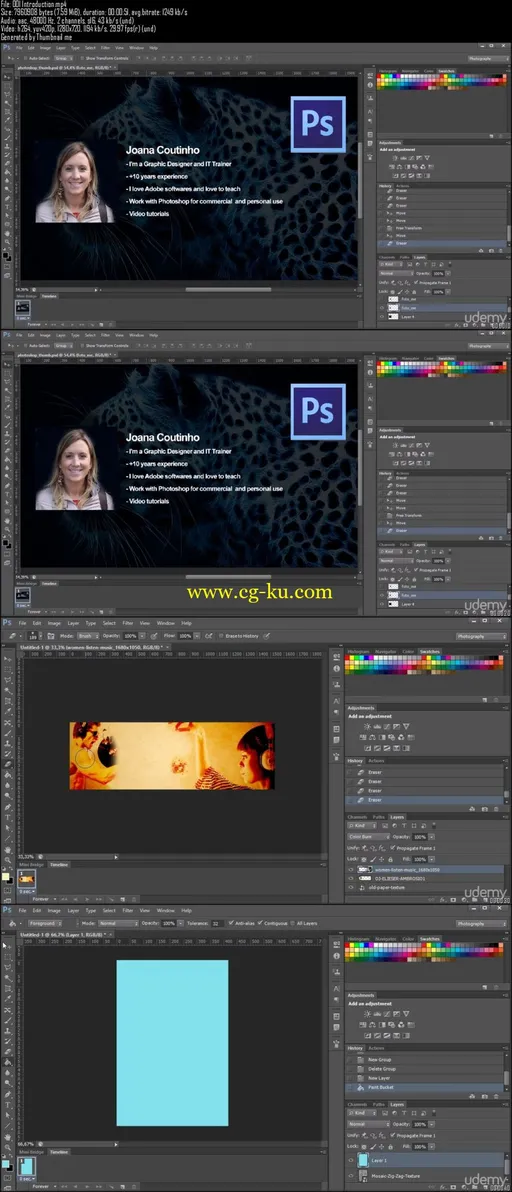This screenshot has height=1192, width=512.
Task: Select Move tool in the orange-photo screenshot
Action: 7,659
